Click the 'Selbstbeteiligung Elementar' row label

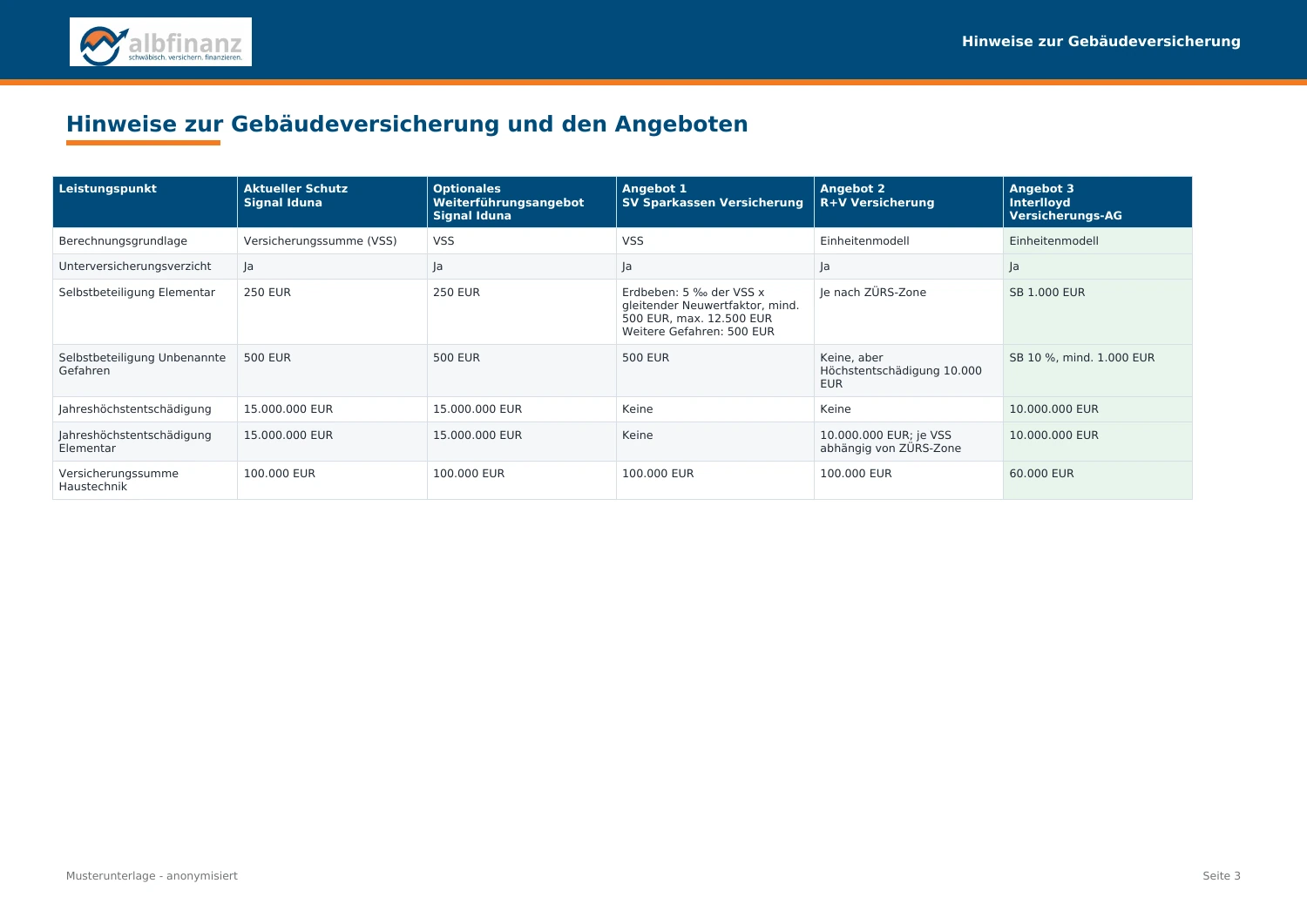tap(137, 293)
